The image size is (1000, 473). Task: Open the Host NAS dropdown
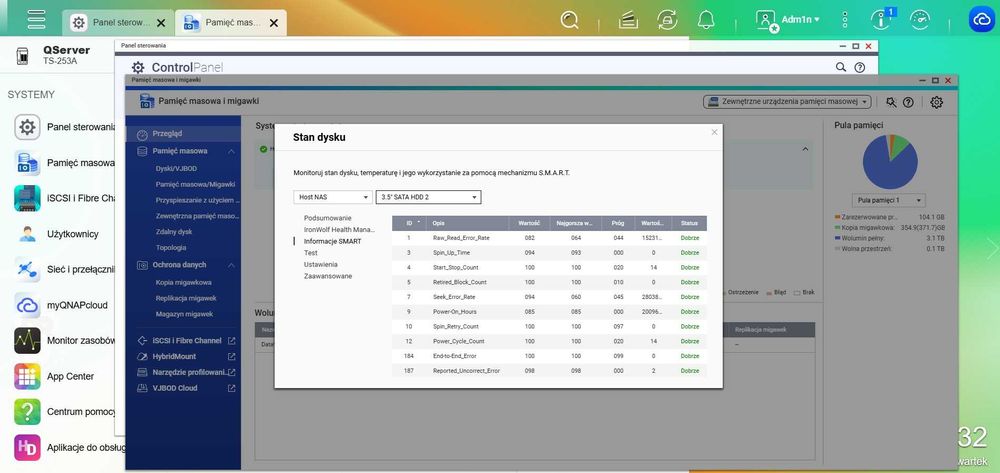332,197
